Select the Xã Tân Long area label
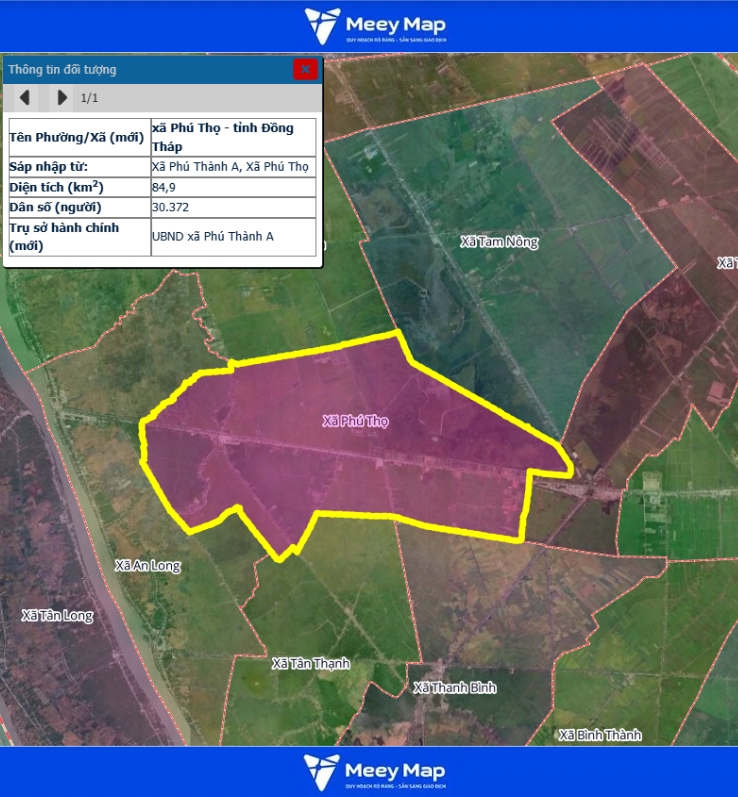738x797 pixels. click(x=57, y=615)
